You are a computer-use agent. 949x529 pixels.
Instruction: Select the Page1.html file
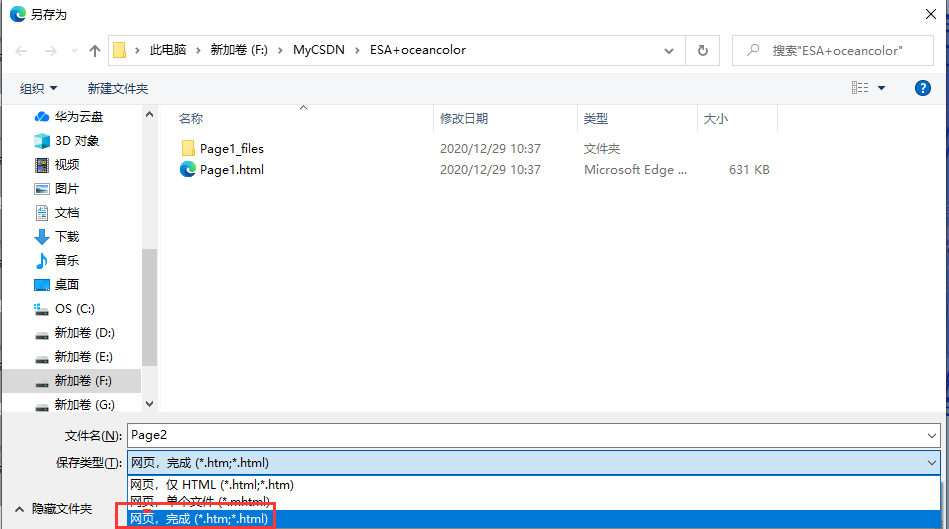(232, 169)
